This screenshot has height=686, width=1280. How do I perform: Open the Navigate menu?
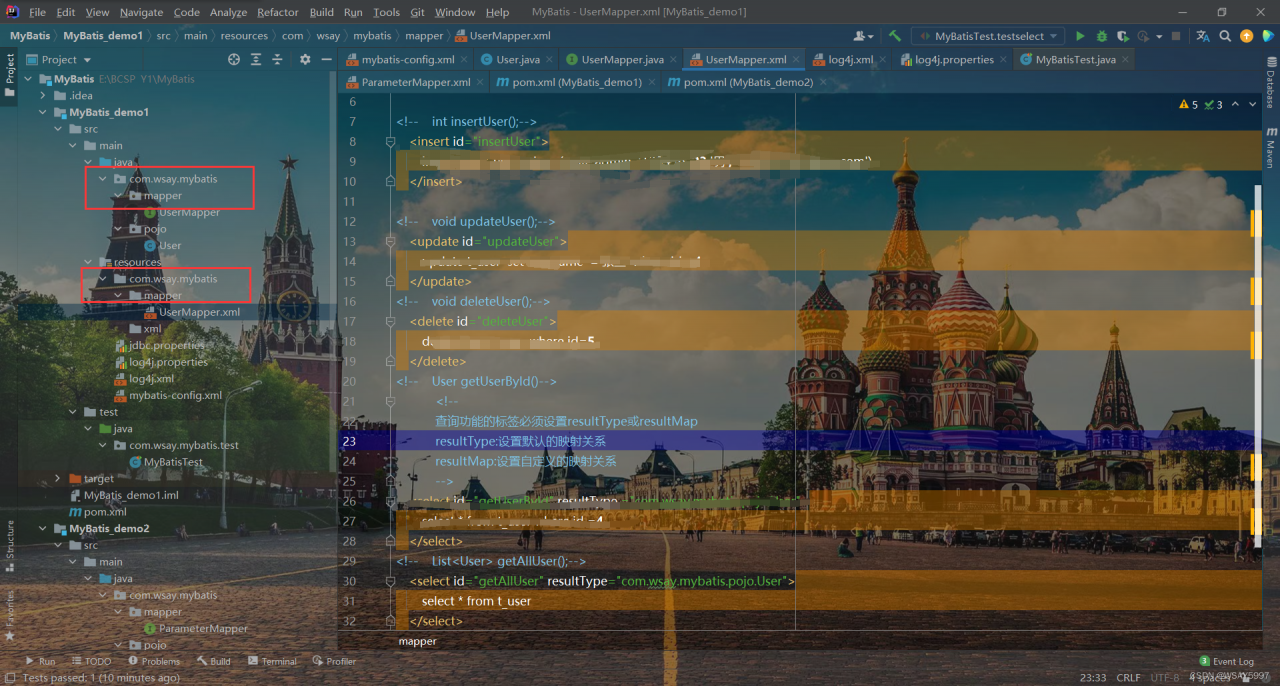coord(141,12)
